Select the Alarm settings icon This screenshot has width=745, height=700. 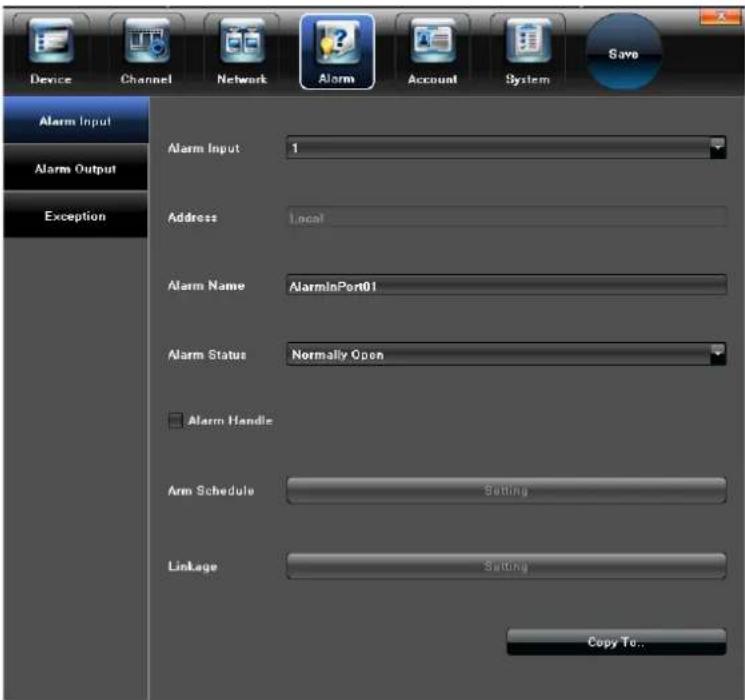[337, 51]
